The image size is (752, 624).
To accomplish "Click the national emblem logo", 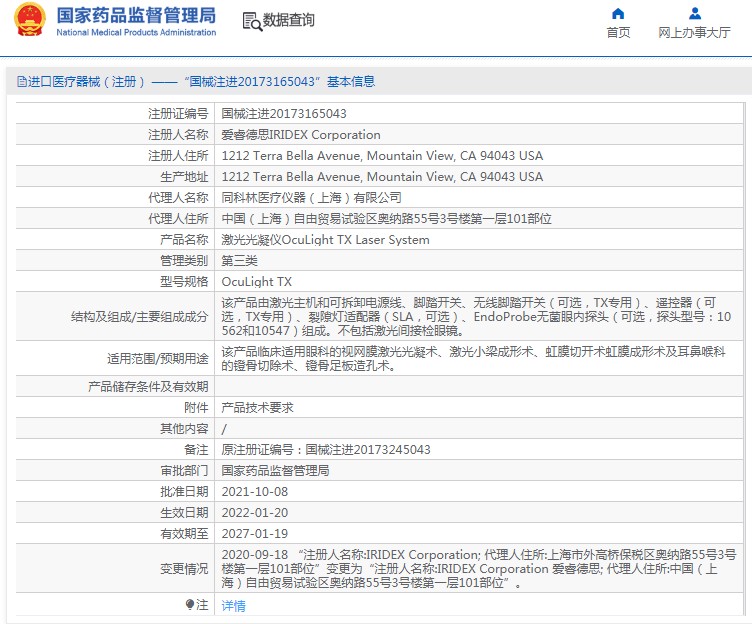I will point(30,21).
